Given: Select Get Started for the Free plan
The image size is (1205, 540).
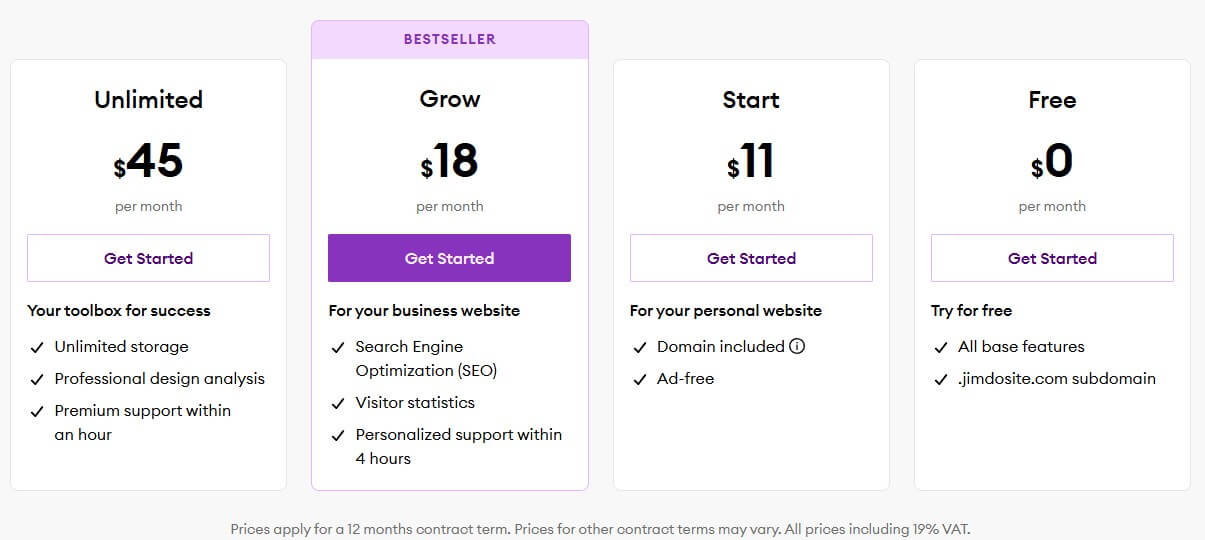Looking at the screenshot, I should point(1052,258).
